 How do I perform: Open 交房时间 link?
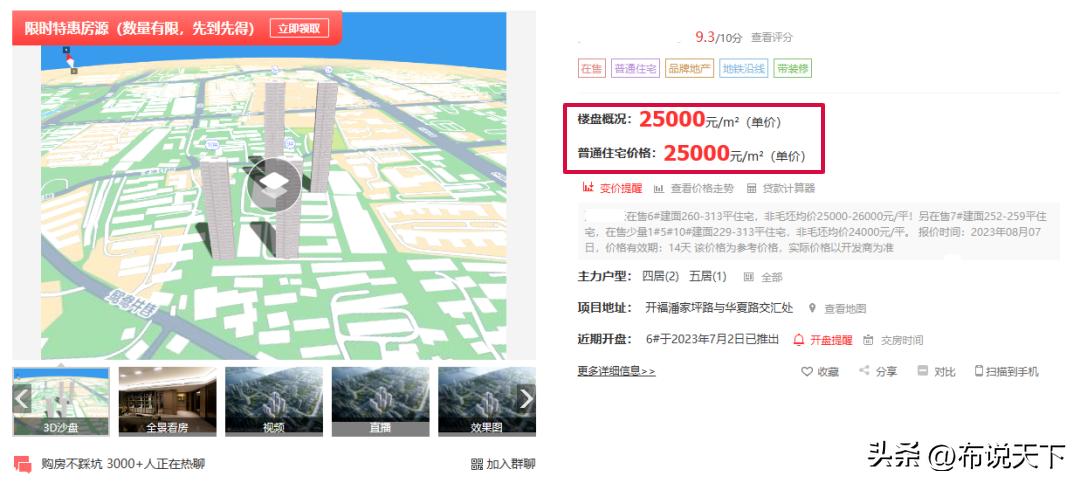coord(902,340)
